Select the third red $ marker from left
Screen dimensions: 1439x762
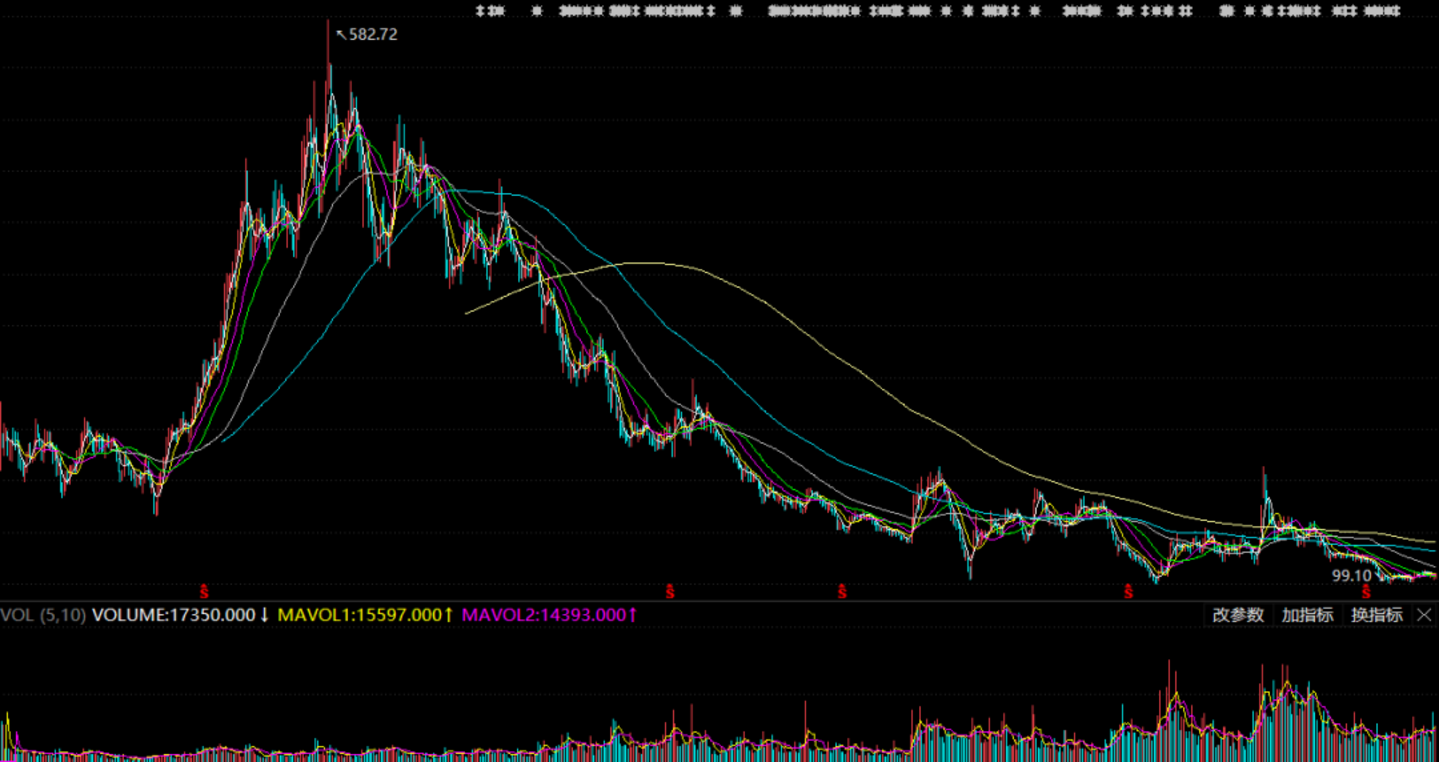point(842,591)
